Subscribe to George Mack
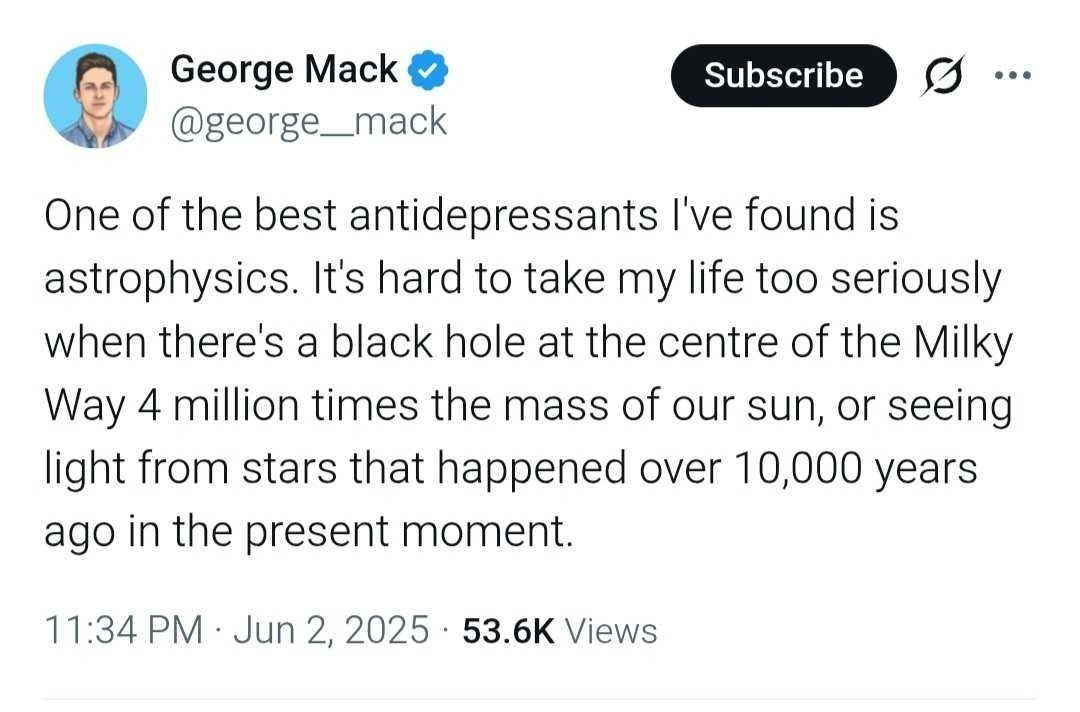The height and width of the screenshot is (712, 1080). tap(784, 75)
